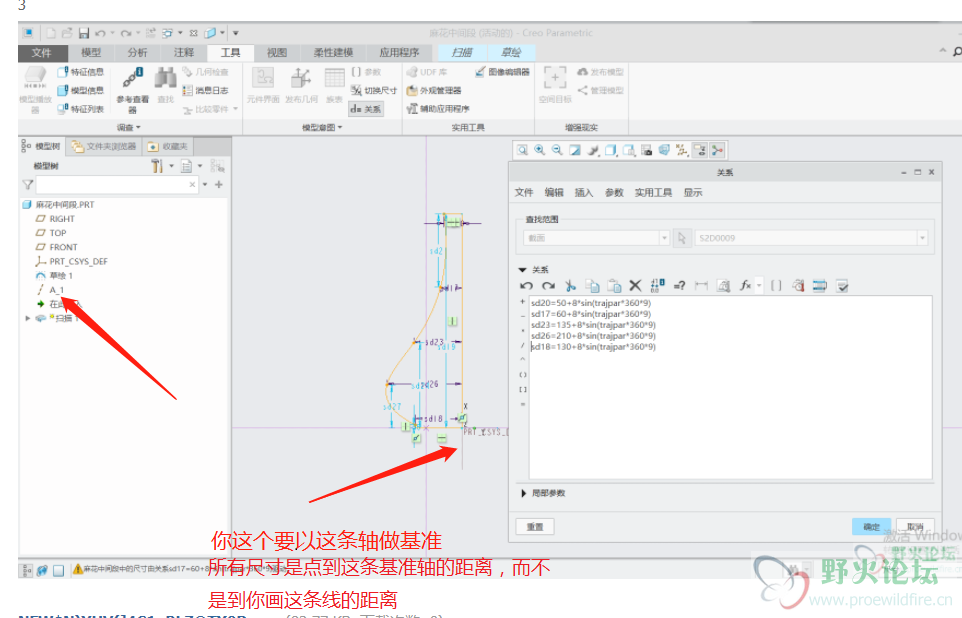This screenshot has width=962, height=618.
Task: Toggle the selection arrow button beside 截面 field
Action: [682, 238]
